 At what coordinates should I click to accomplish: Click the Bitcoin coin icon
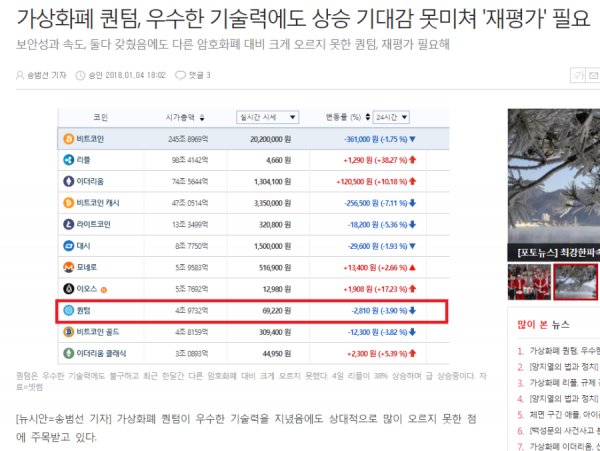tap(68, 139)
